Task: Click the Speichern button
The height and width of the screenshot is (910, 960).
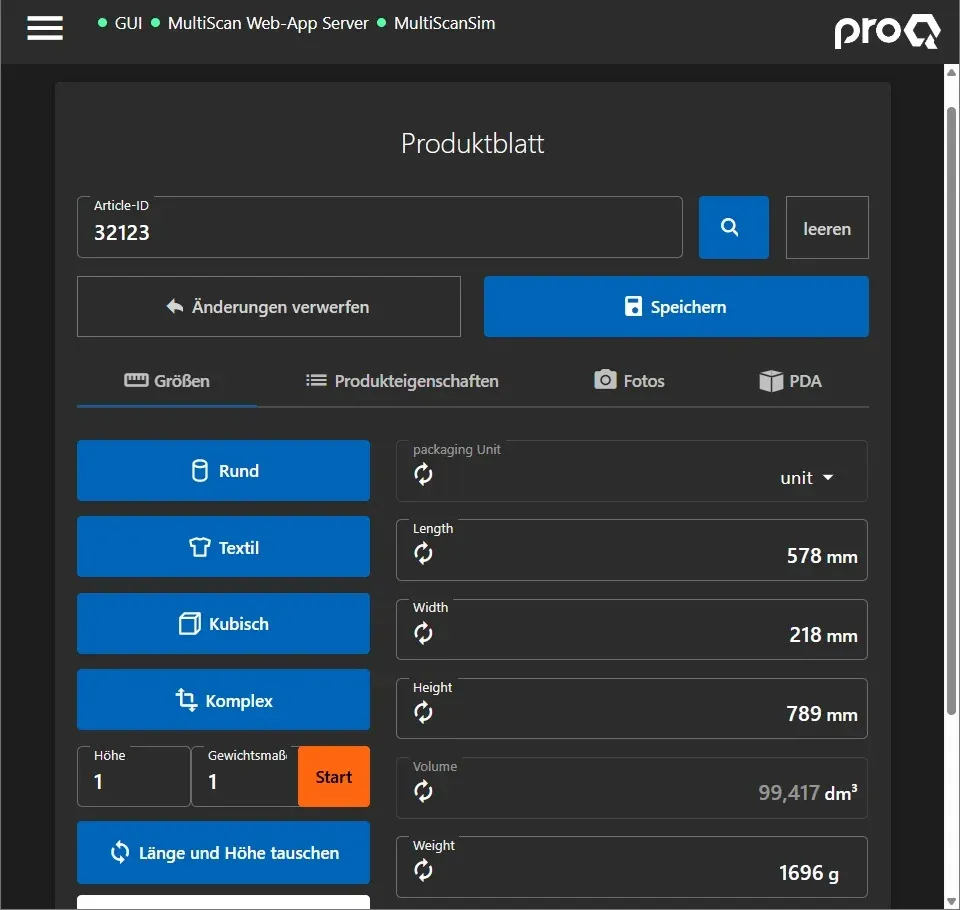Action: (676, 306)
